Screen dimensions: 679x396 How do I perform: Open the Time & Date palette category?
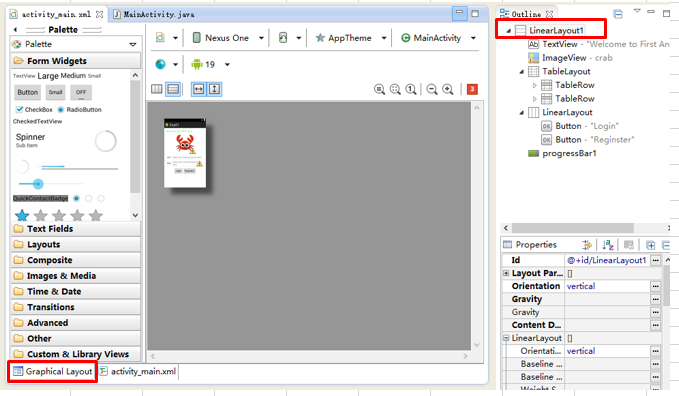[x=76, y=291]
